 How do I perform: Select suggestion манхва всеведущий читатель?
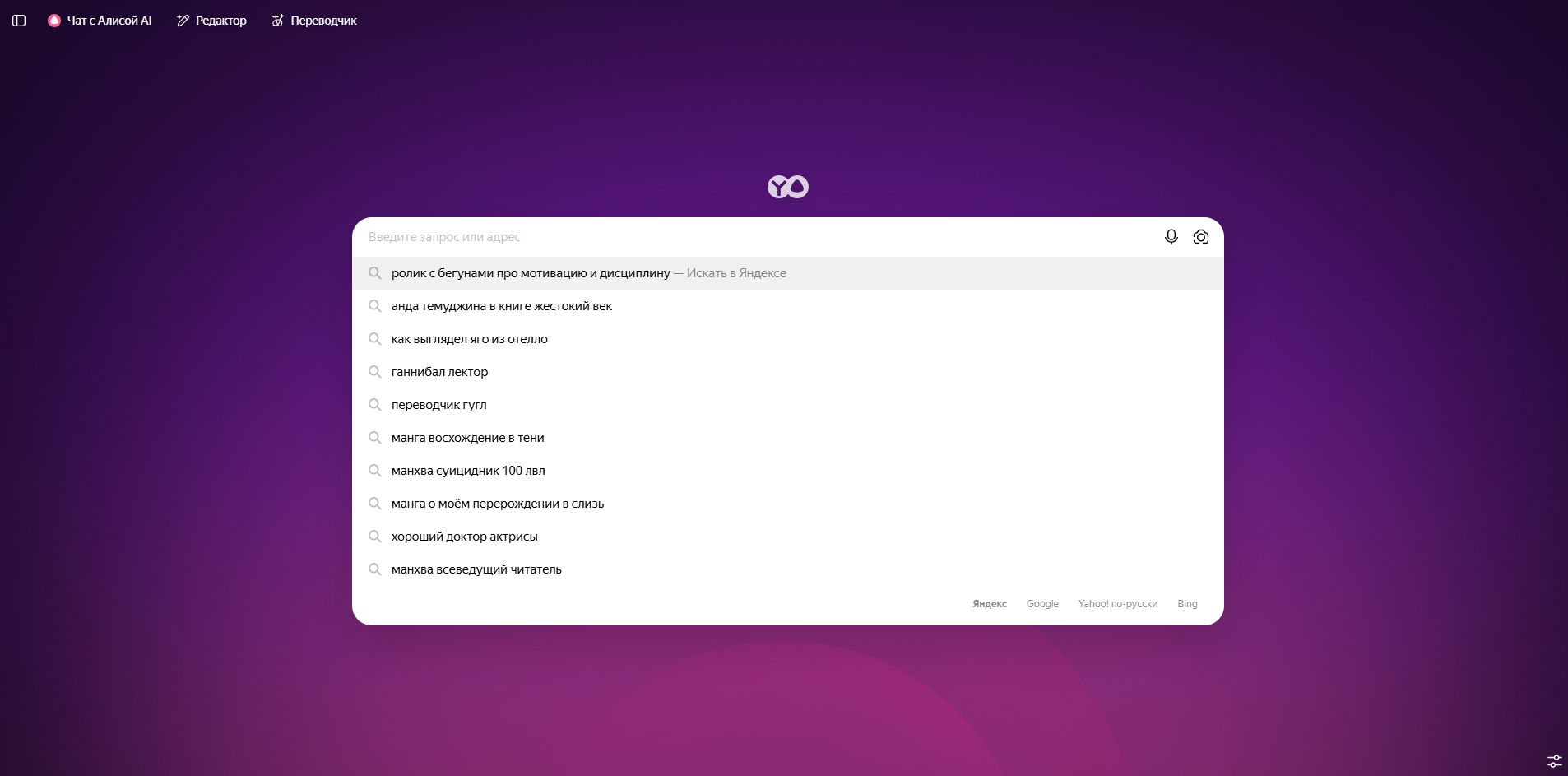click(x=788, y=569)
